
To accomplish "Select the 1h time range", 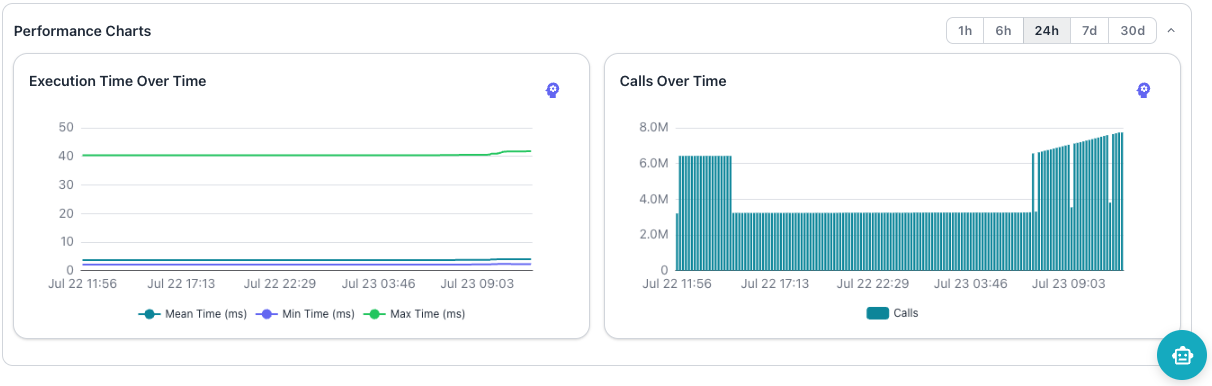I will click(x=965, y=31).
